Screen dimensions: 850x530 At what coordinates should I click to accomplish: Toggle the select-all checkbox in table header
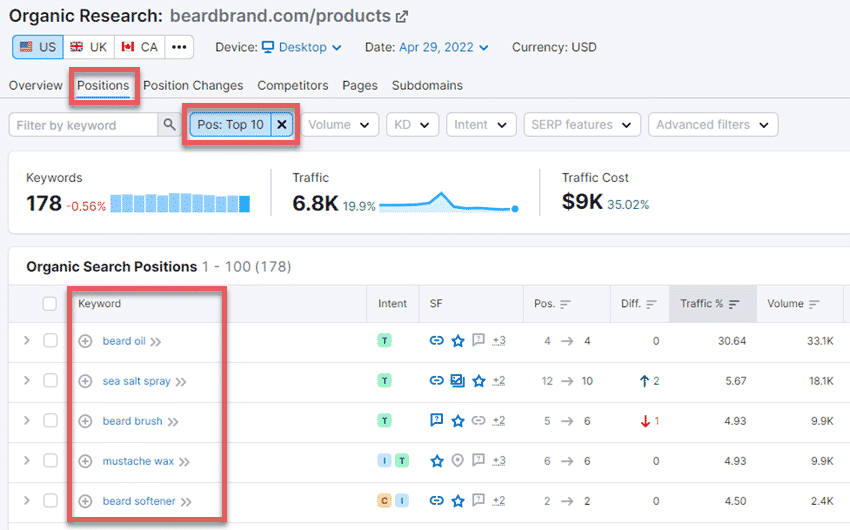tap(50, 304)
